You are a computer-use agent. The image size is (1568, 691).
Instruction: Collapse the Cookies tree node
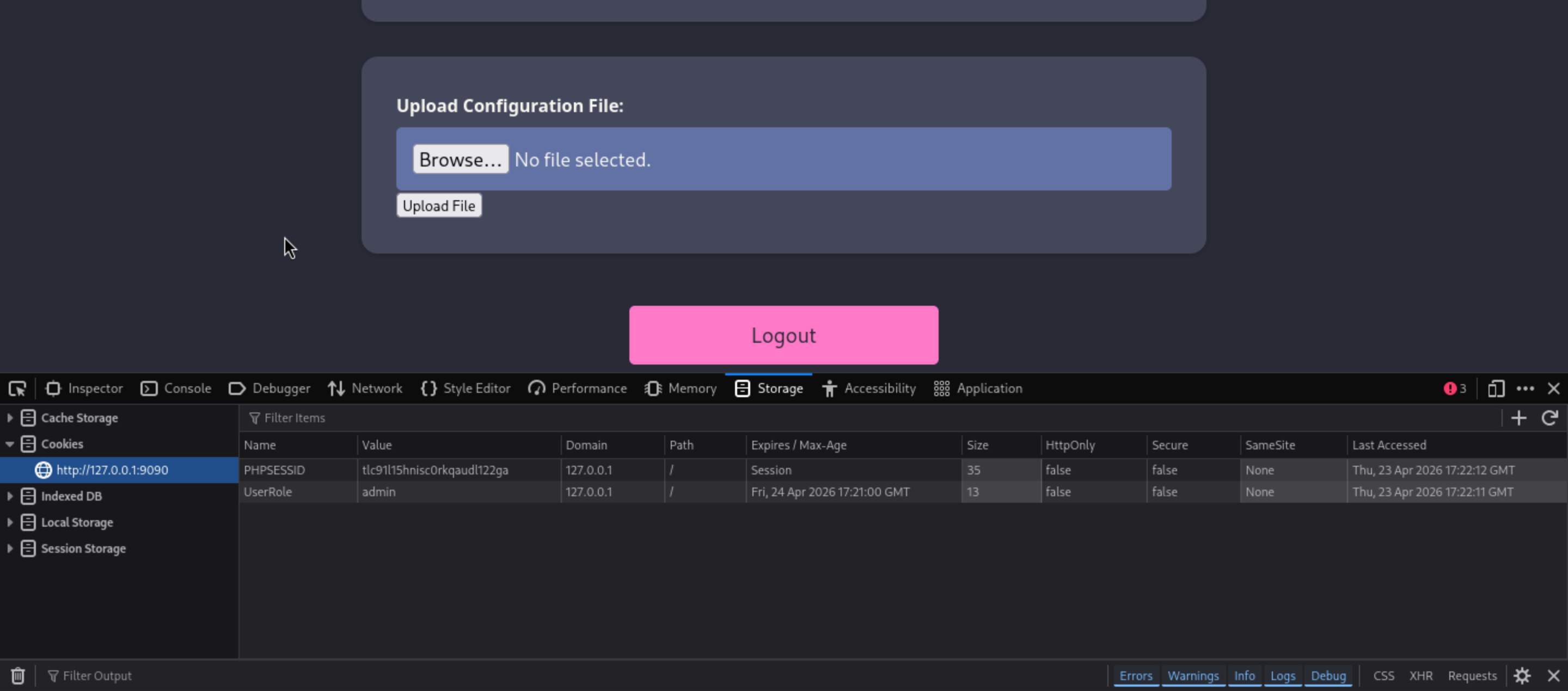pyautogui.click(x=10, y=444)
